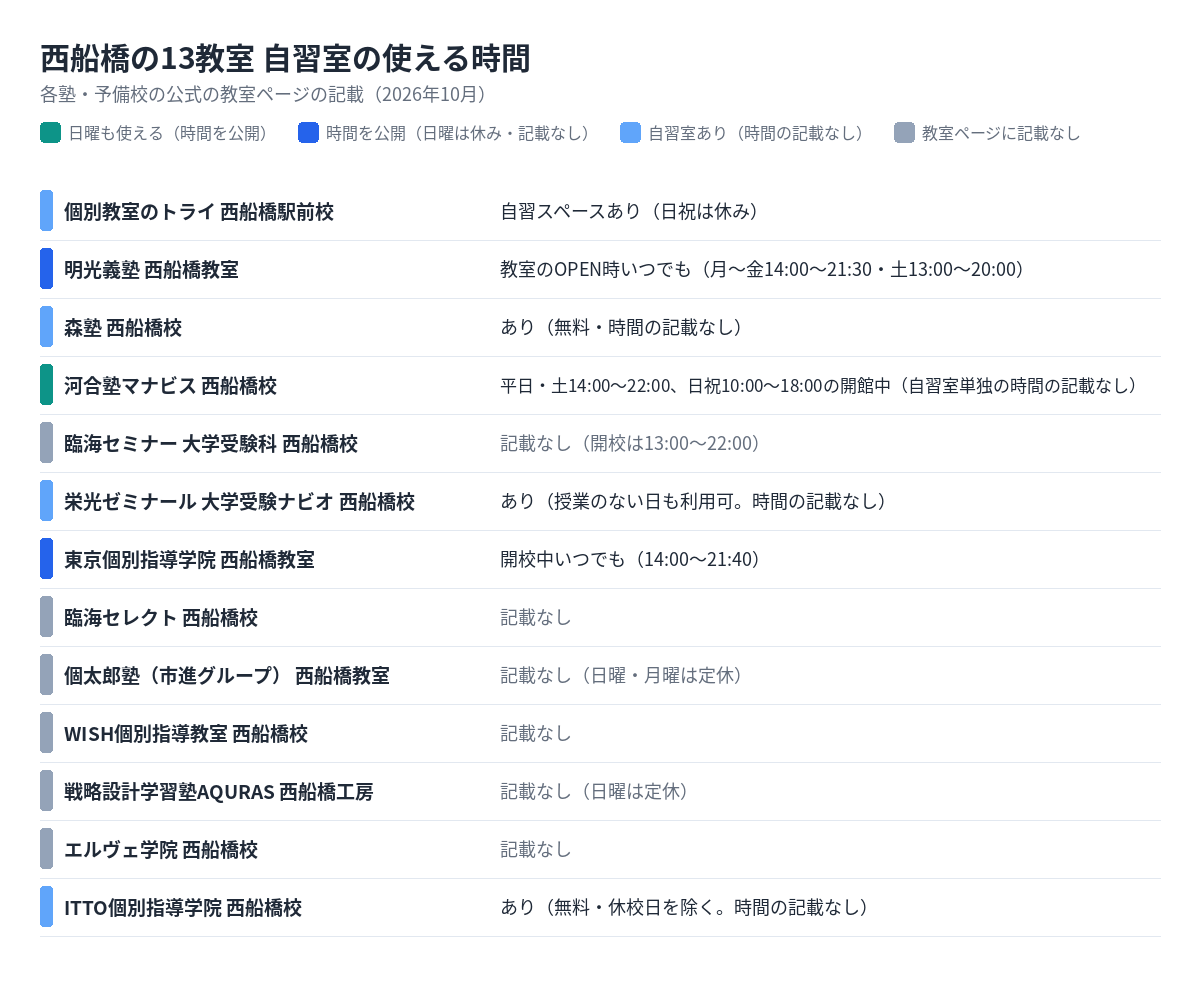The image size is (1200, 994).
Task: Click the gray marker beside 個太郎塾
Action: click(46, 675)
